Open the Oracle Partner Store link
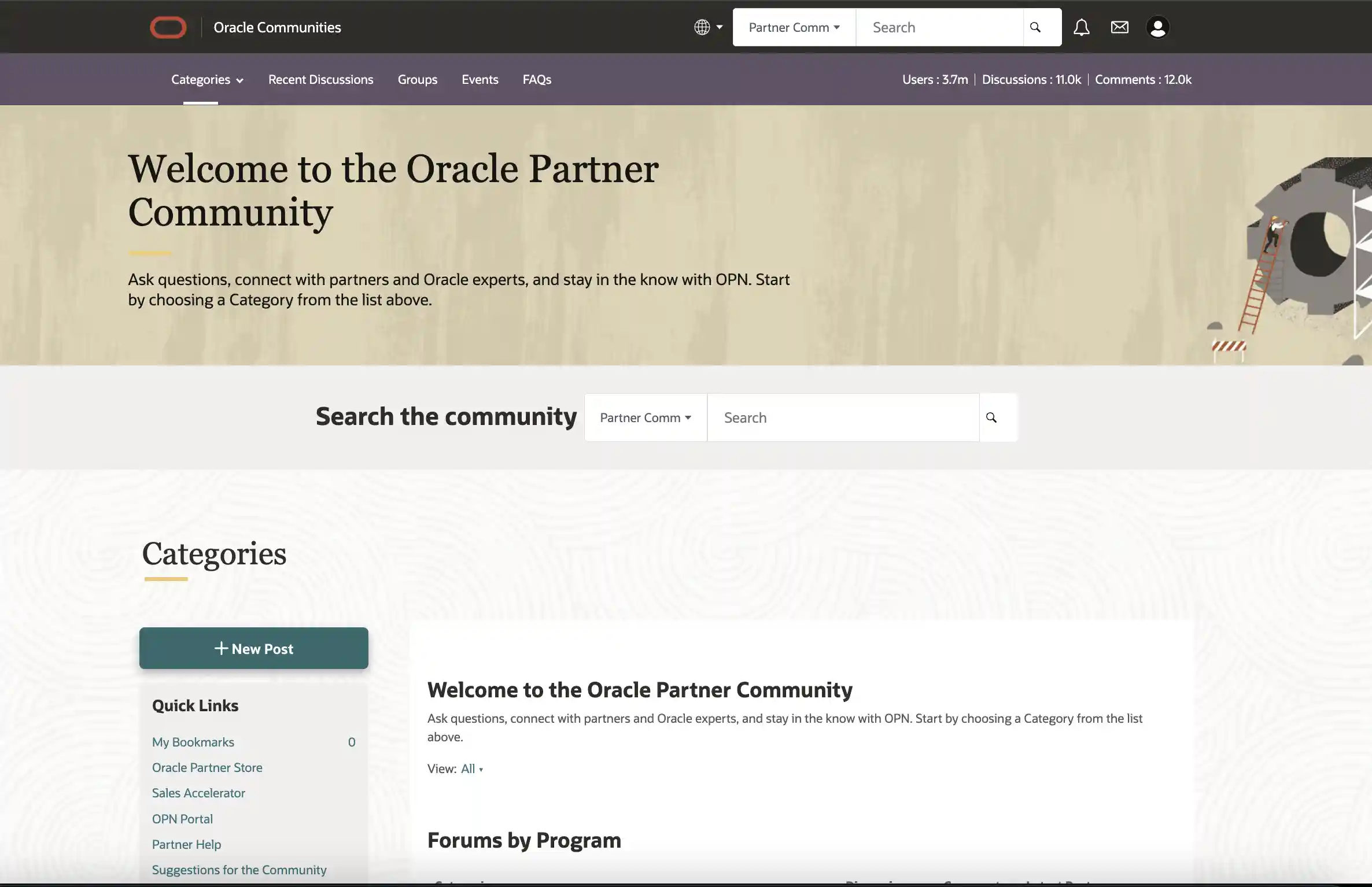The height and width of the screenshot is (887, 1372). pyautogui.click(x=207, y=767)
